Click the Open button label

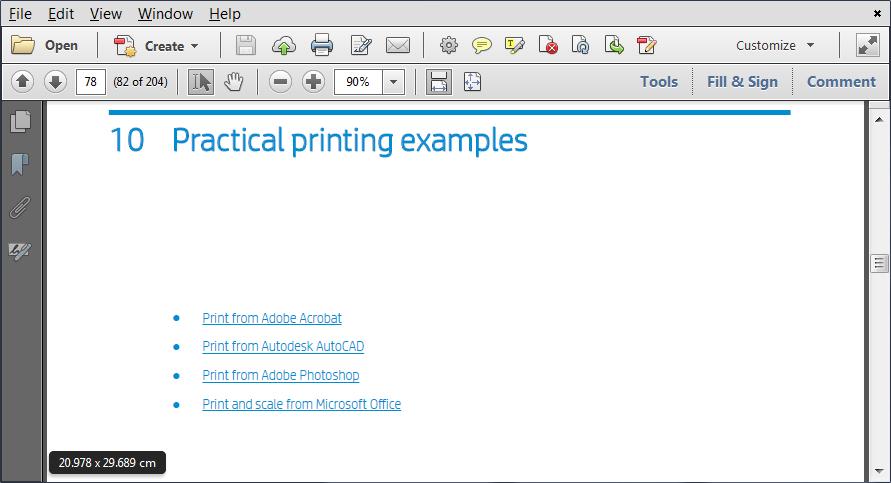61,45
